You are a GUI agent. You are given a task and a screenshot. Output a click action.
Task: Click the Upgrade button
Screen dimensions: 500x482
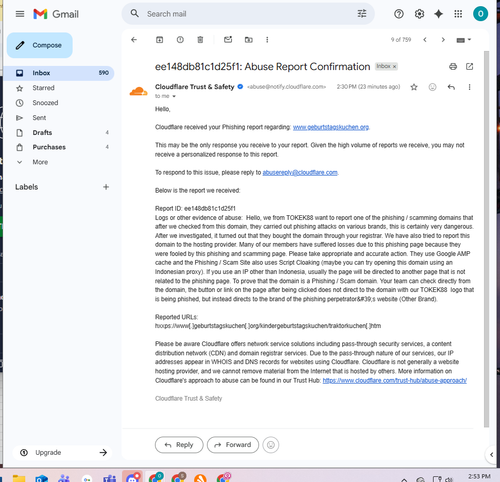point(63,452)
